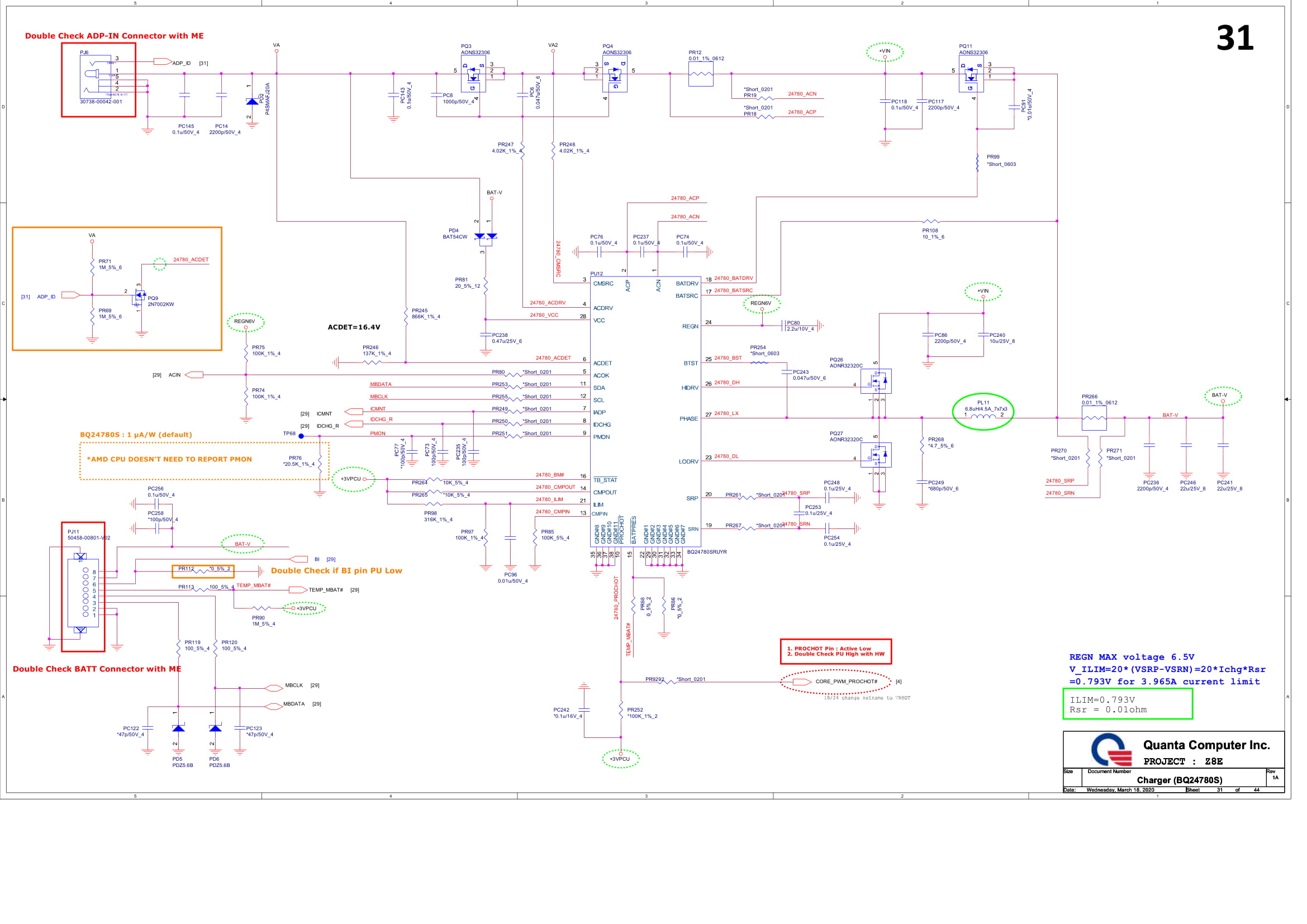Select the PQ3 AONS32306 MOSFET symbol
The image size is (1307, 924).
tap(473, 74)
